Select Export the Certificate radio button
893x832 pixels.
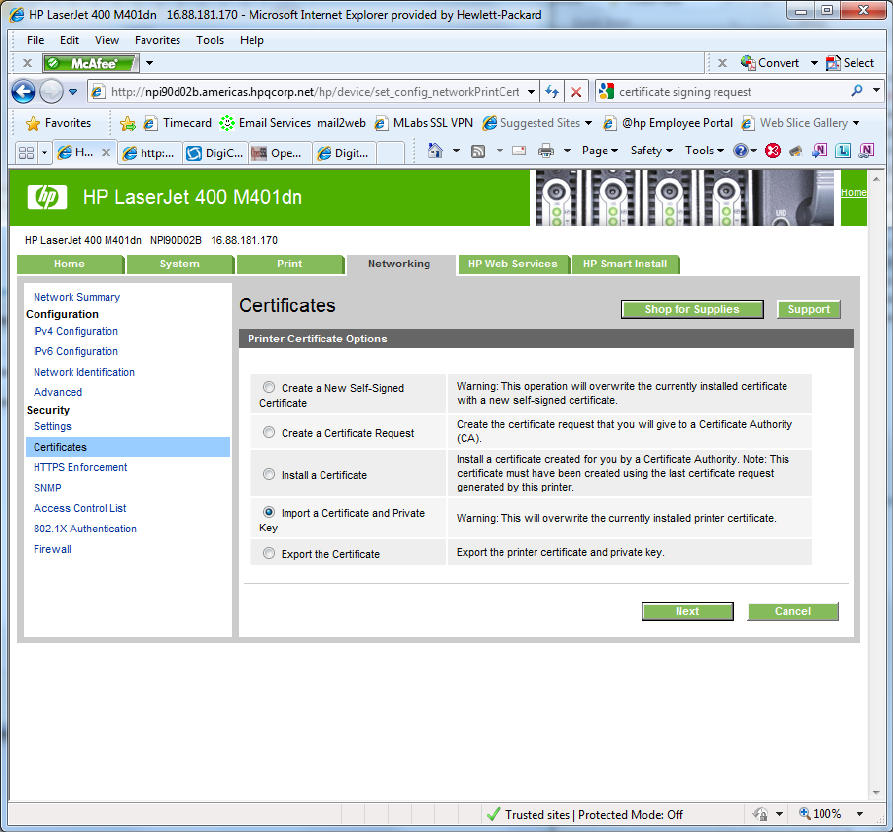tap(269, 553)
